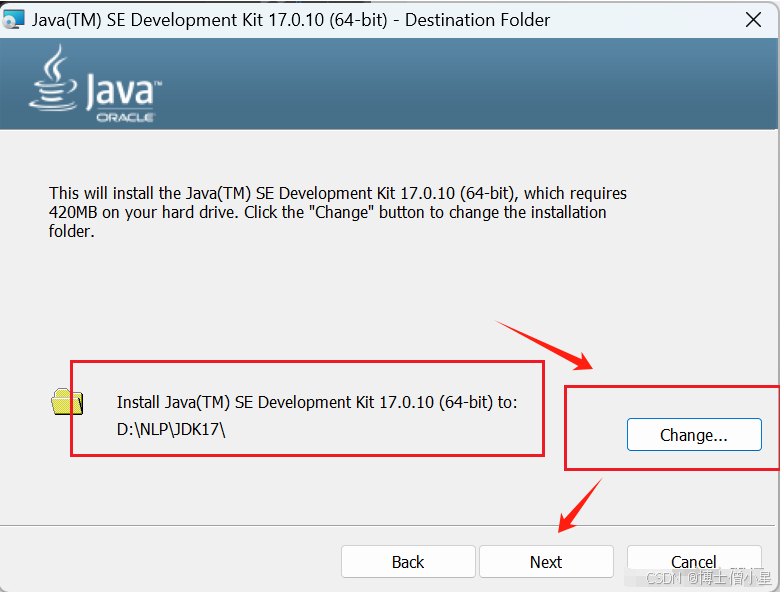Click the Java Oracle logo

coord(96,84)
